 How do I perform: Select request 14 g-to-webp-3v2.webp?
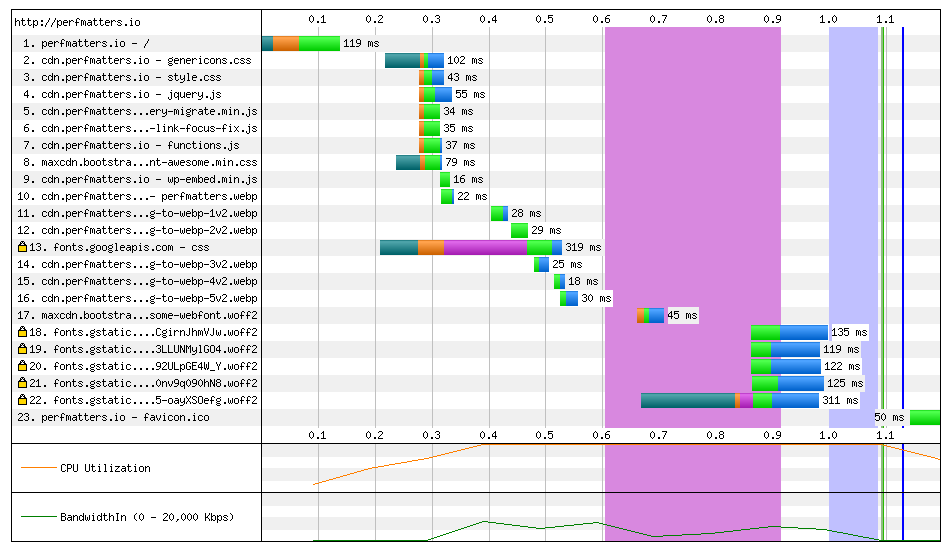[x=137, y=264]
